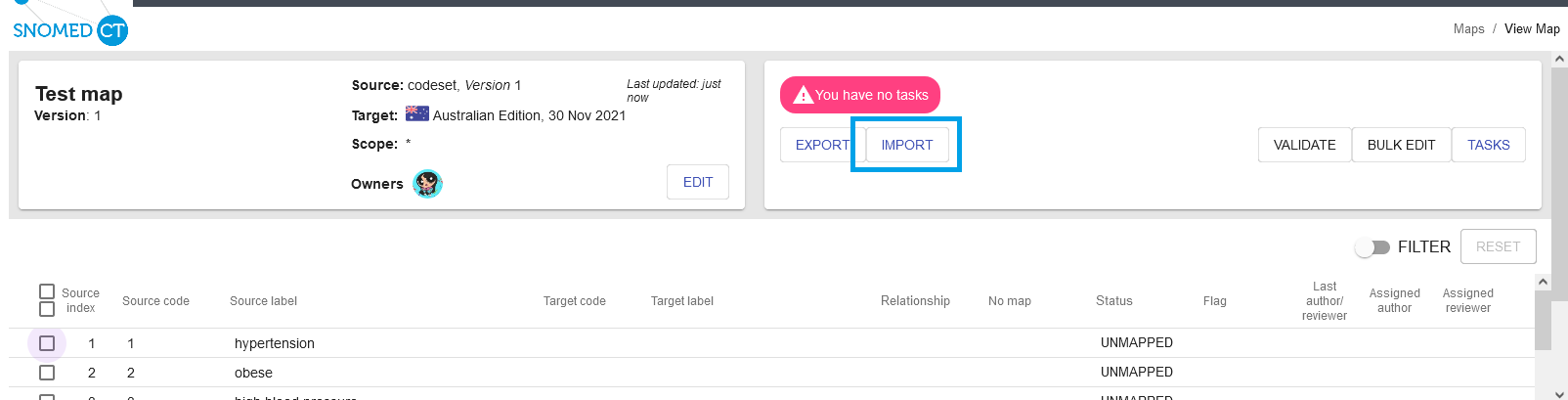Screen dimensions: 1568x400
Task: Sort by the Source code column header
Action: (x=155, y=301)
